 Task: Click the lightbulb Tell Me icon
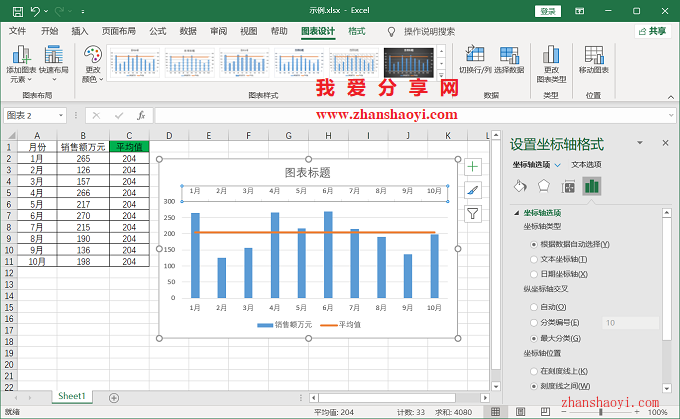pos(391,32)
